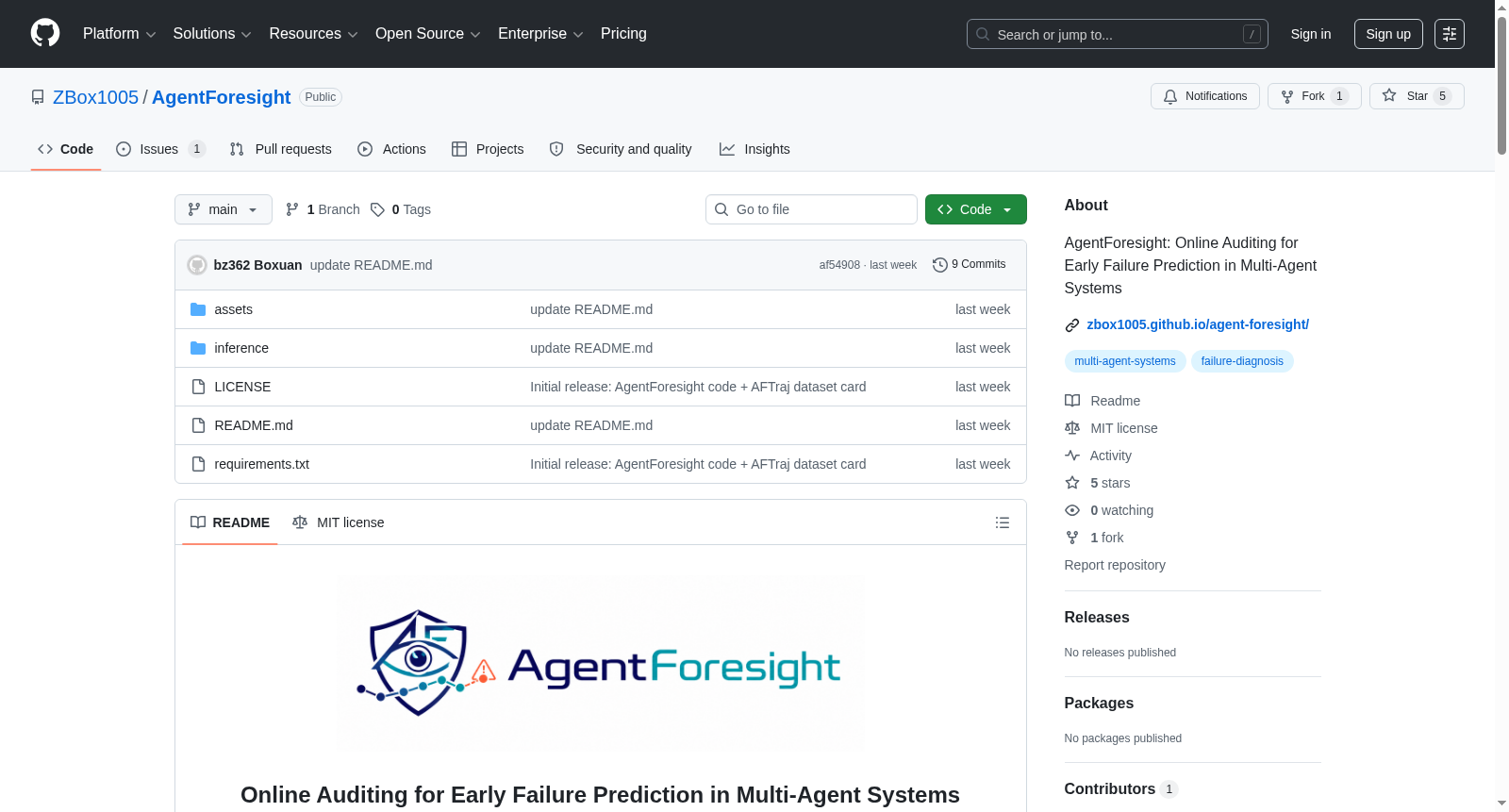Click the Sign up button
The image size is (1509, 812).
[1388, 34]
